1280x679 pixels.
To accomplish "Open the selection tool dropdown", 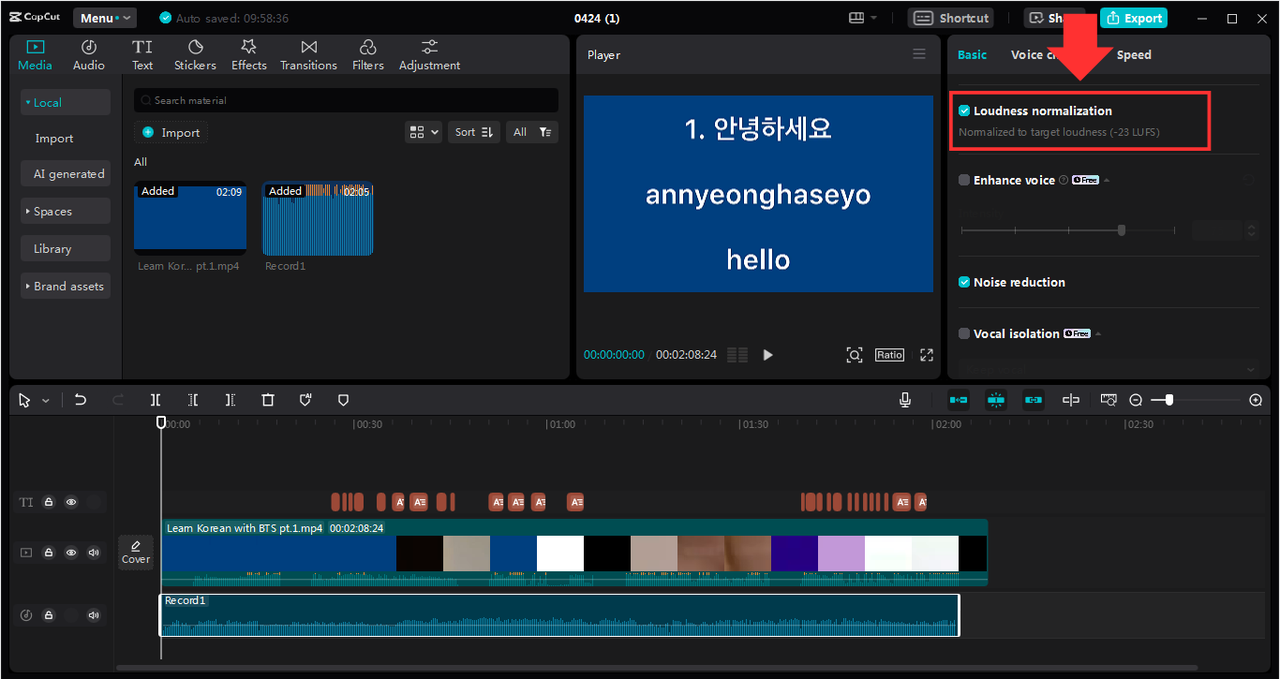I will 45,401.
